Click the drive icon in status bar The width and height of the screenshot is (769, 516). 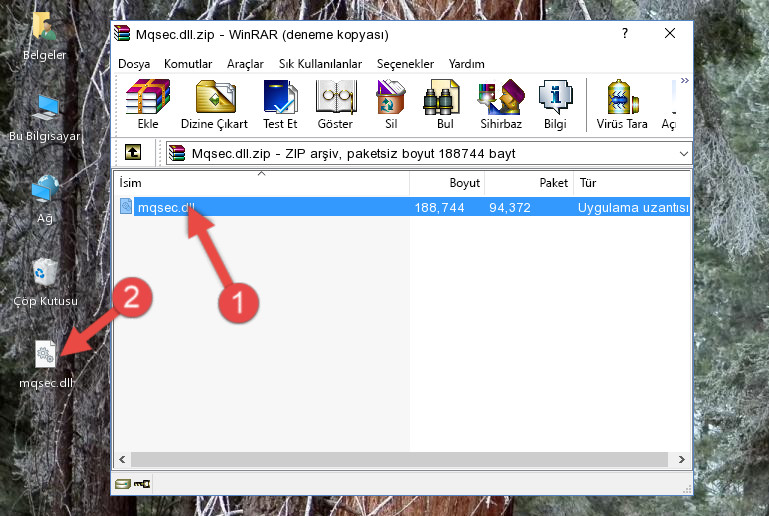(x=123, y=484)
